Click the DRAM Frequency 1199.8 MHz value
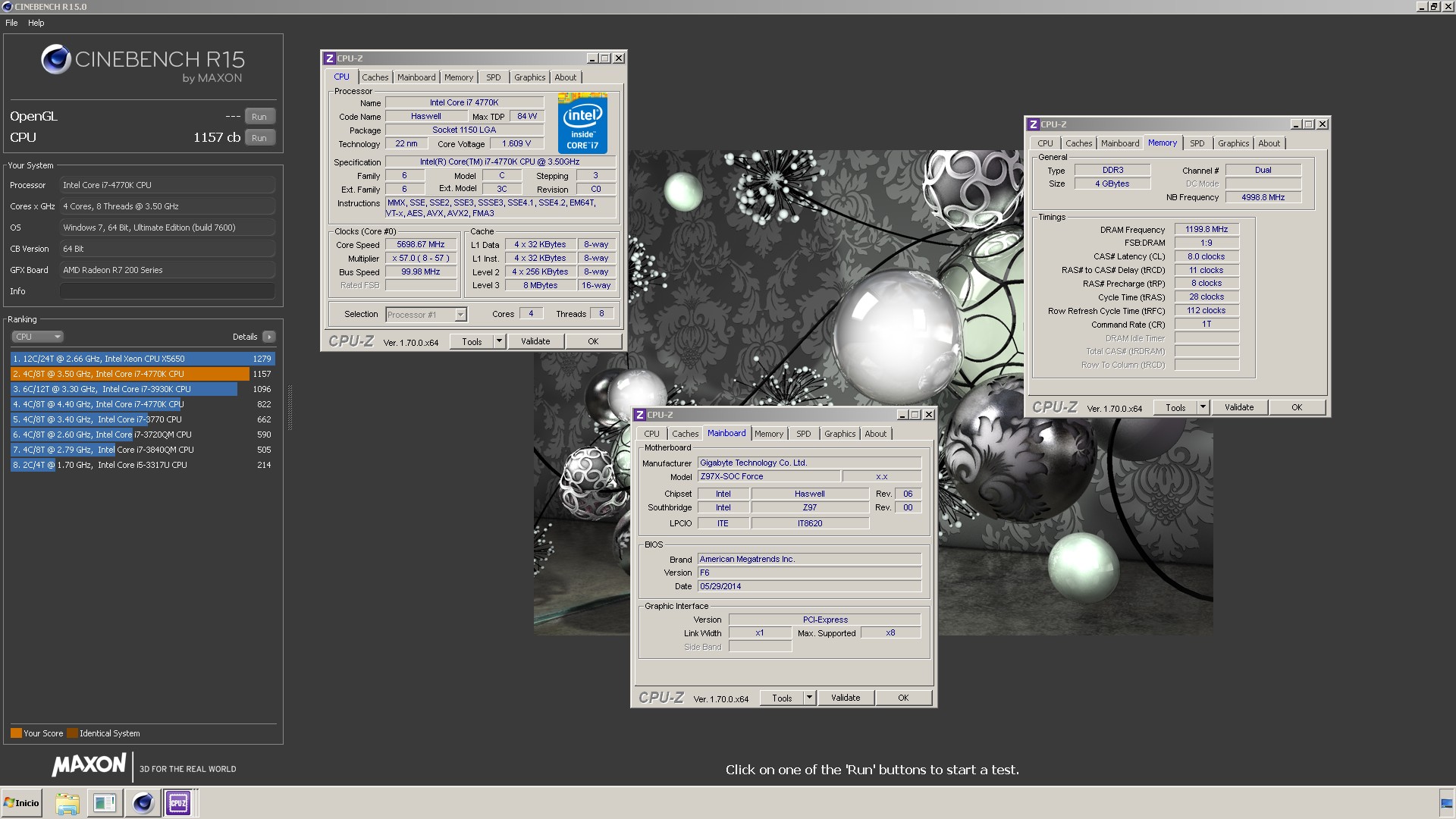The image size is (1456, 819). [1207, 229]
